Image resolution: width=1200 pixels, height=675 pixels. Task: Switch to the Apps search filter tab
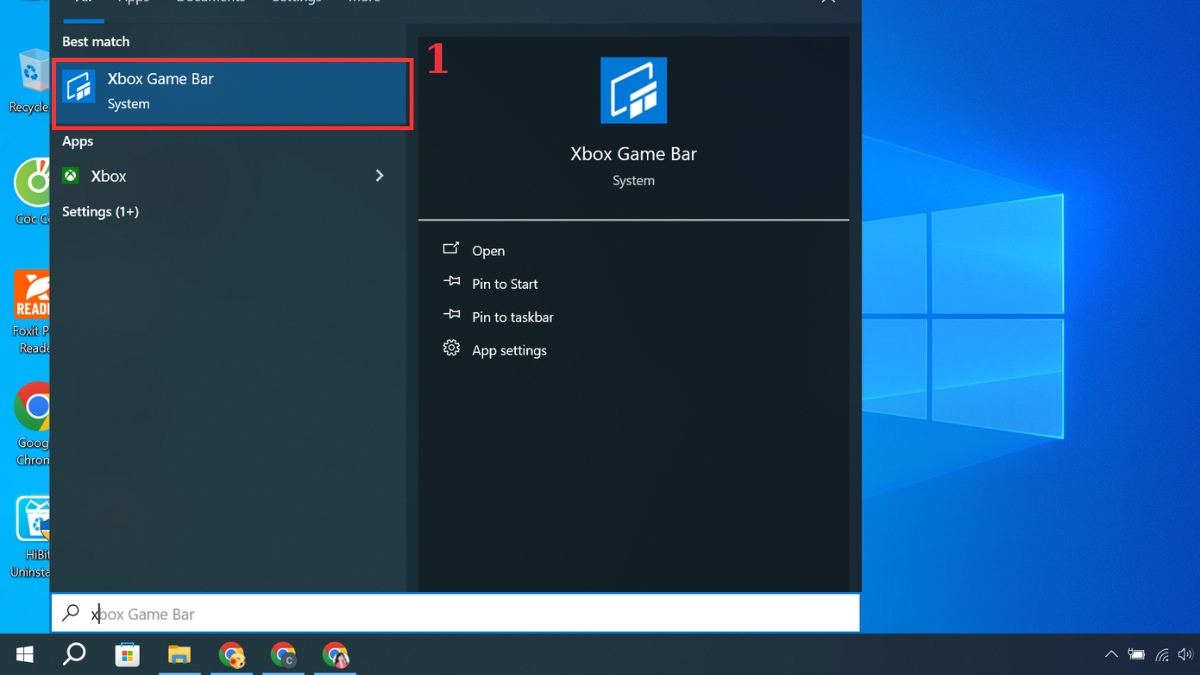133,3
